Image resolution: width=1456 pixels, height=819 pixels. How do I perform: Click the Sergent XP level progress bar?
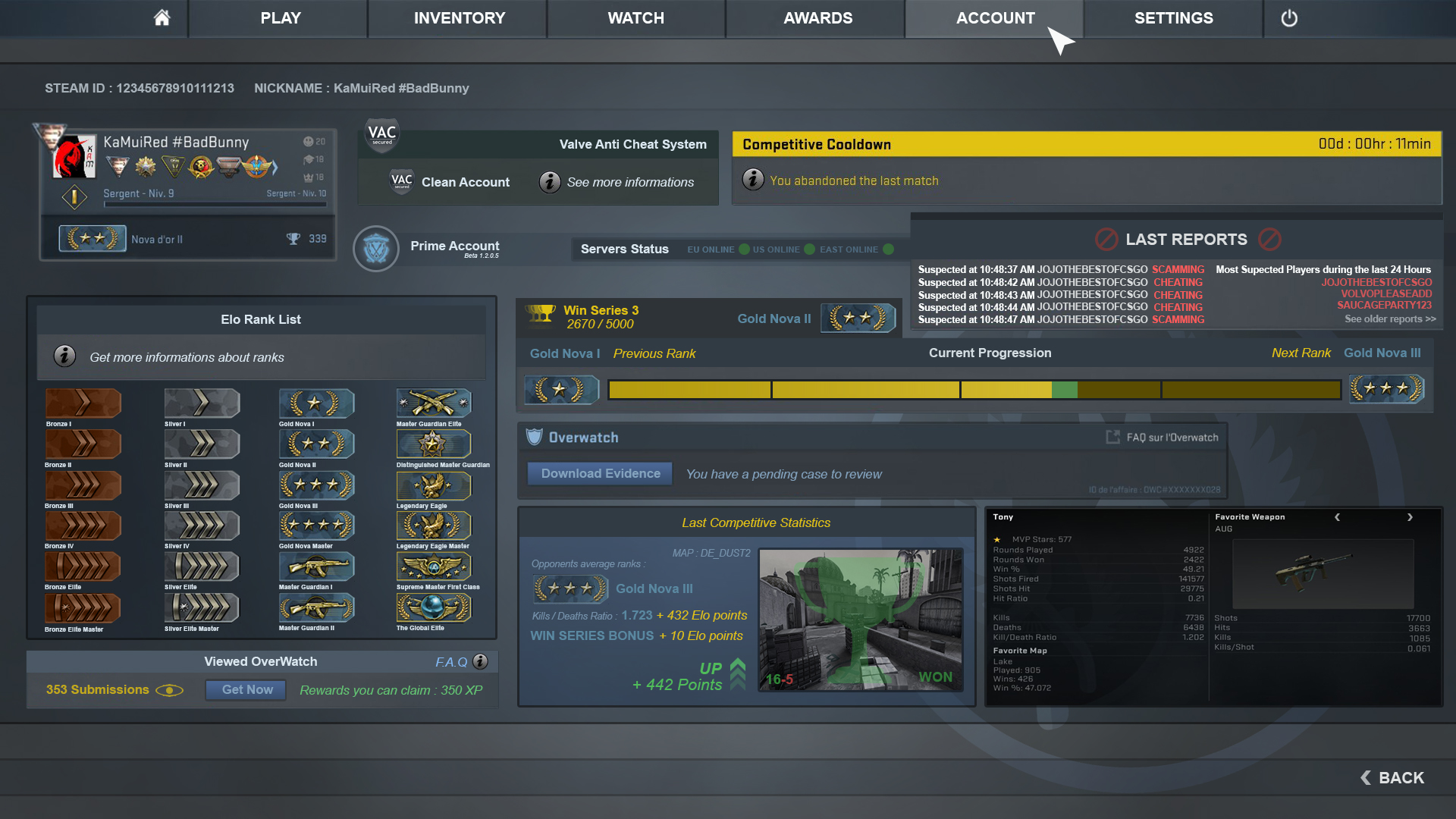click(x=215, y=204)
